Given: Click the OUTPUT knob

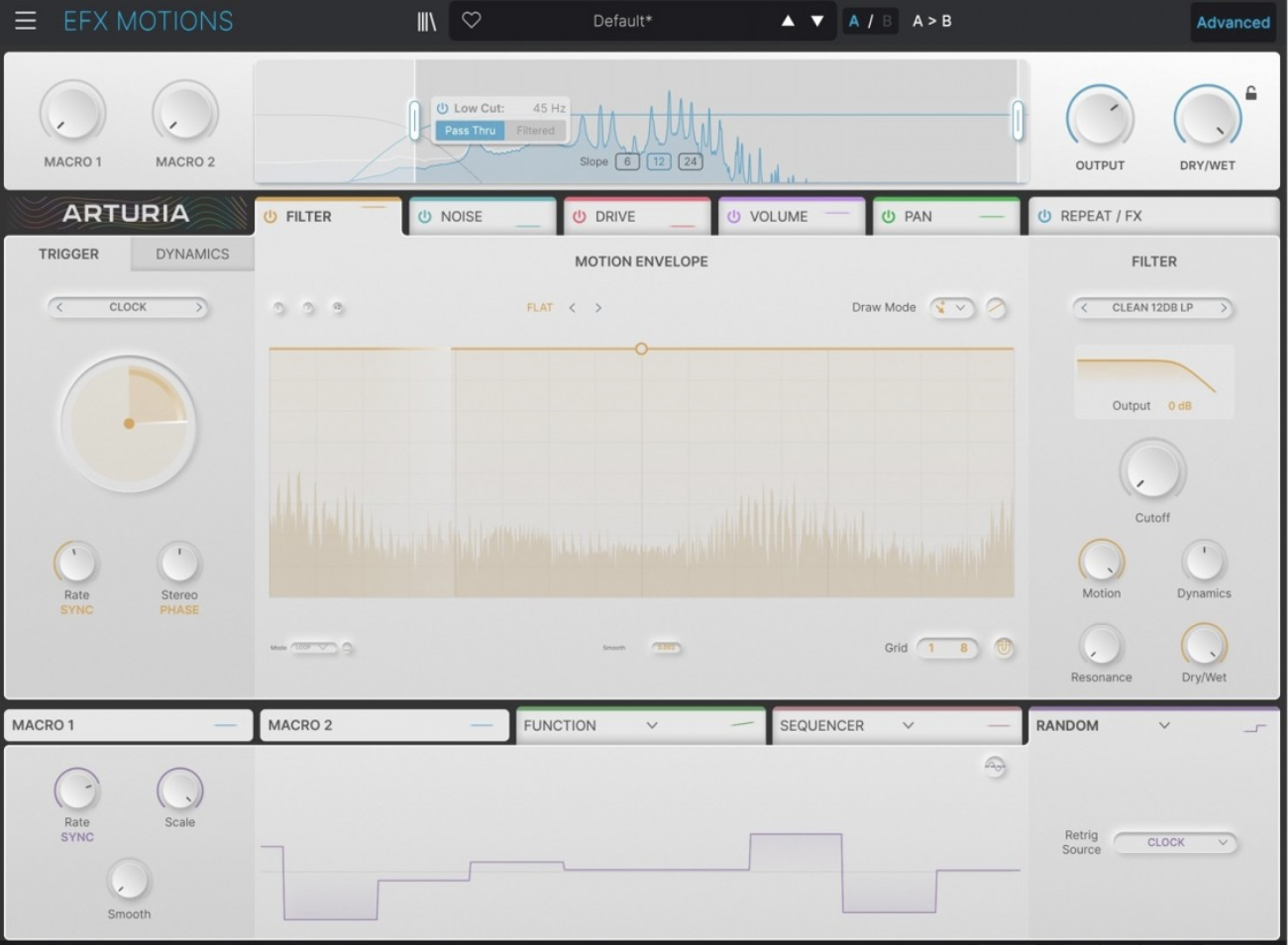Looking at the screenshot, I should 1099,119.
